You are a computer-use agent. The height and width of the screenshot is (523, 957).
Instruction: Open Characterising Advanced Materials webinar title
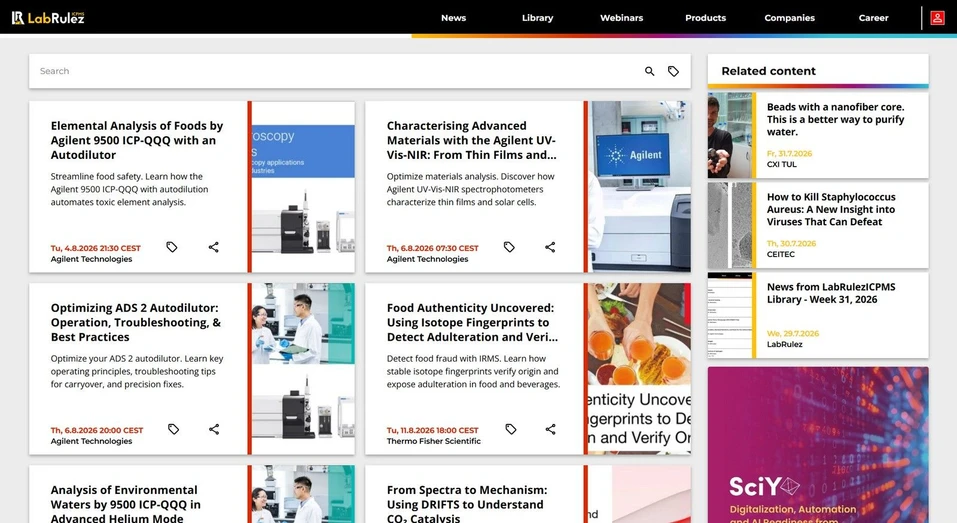pos(472,140)
